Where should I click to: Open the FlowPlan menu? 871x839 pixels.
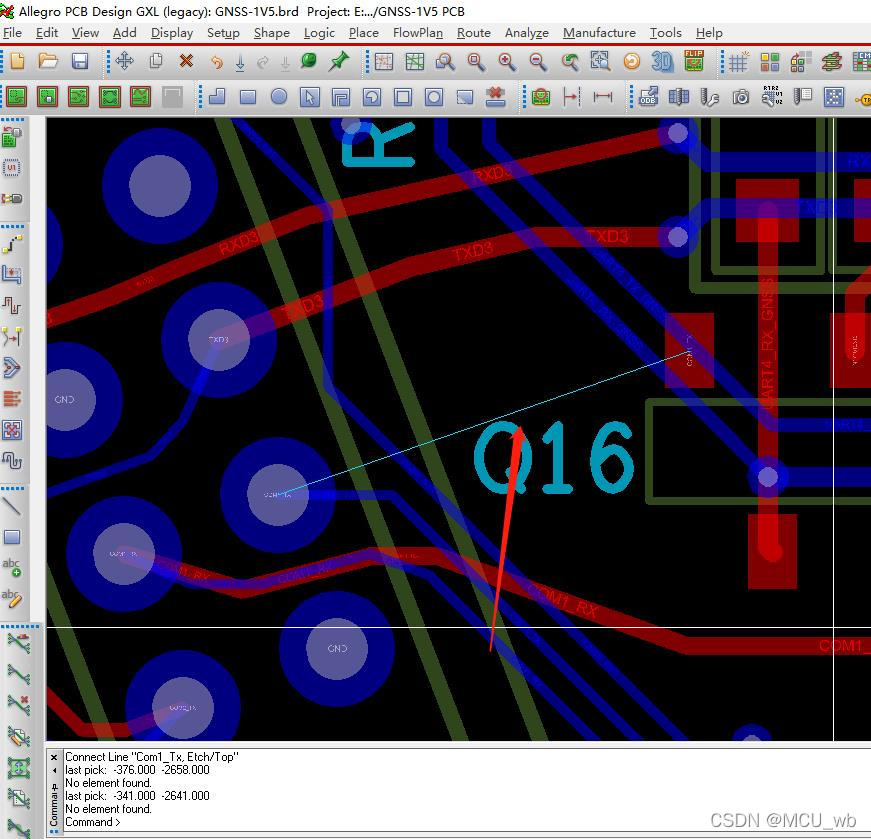coord(417,33)
